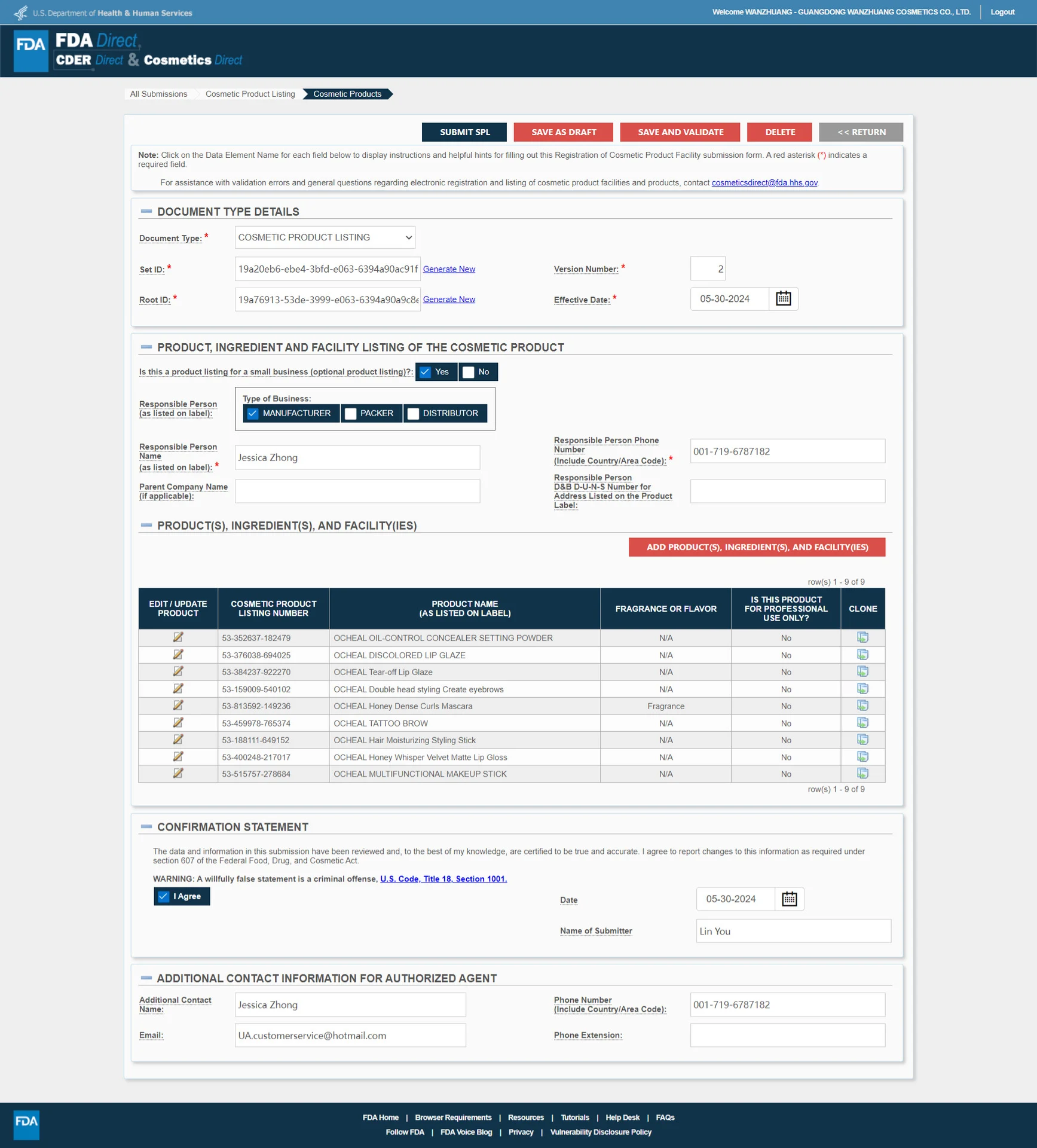Log out of the account

pyautogui.click(x=1002, y=12)
